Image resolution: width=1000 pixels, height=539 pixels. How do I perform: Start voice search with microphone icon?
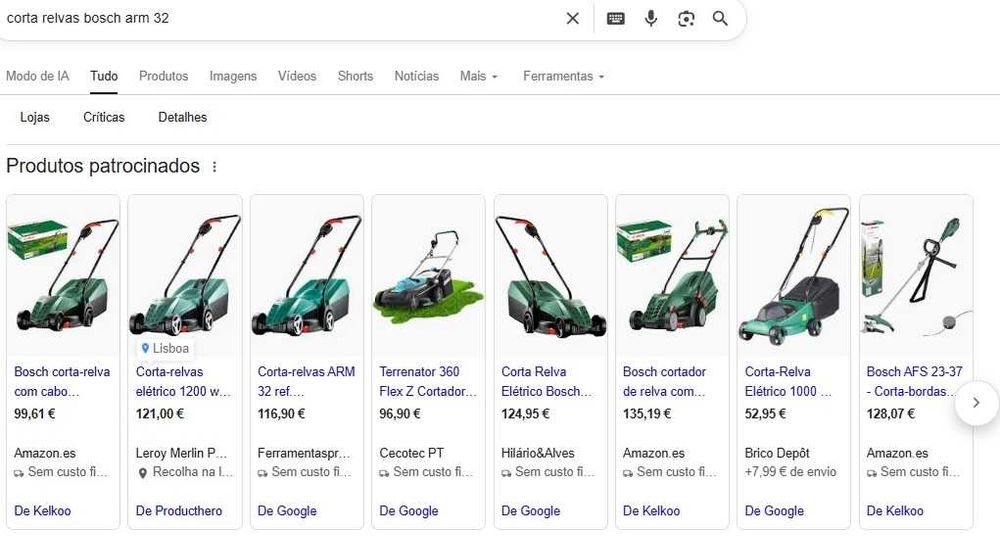[x=651, y=18]
